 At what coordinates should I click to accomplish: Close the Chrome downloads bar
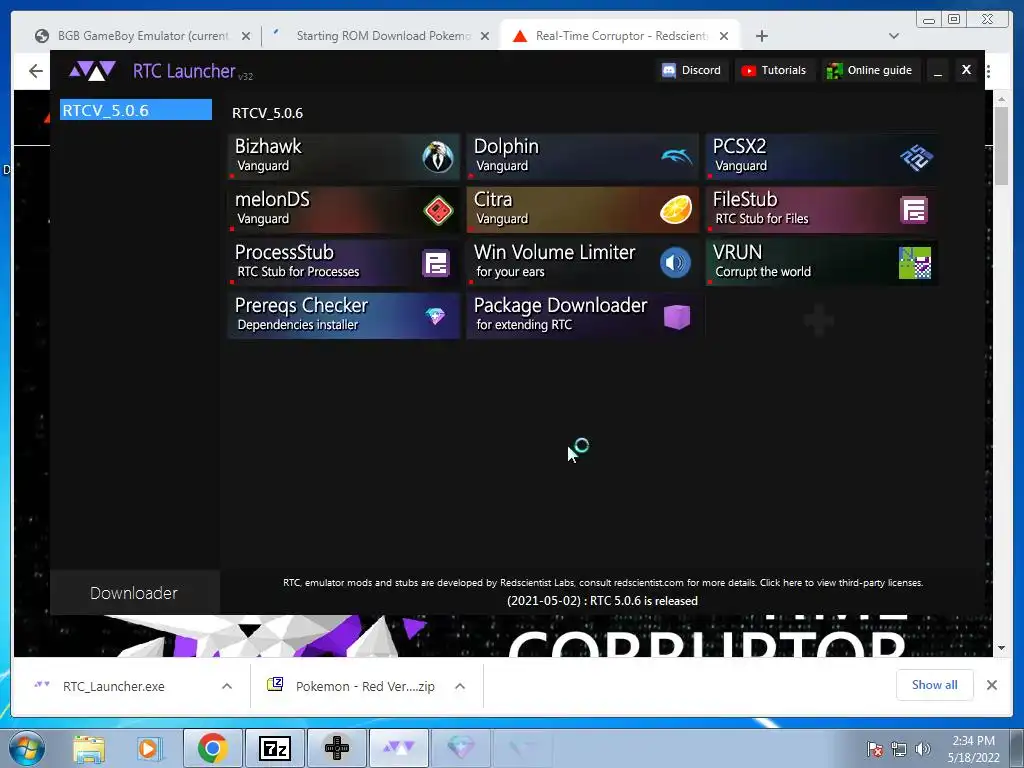(991, 685)
